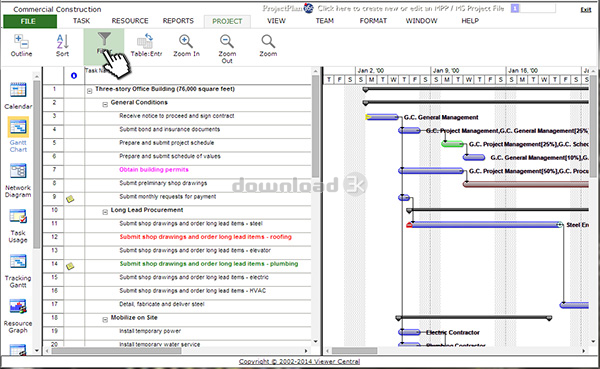
Task: Collapse the Mobilize on Site group
Action: click(x=105, y=320)
